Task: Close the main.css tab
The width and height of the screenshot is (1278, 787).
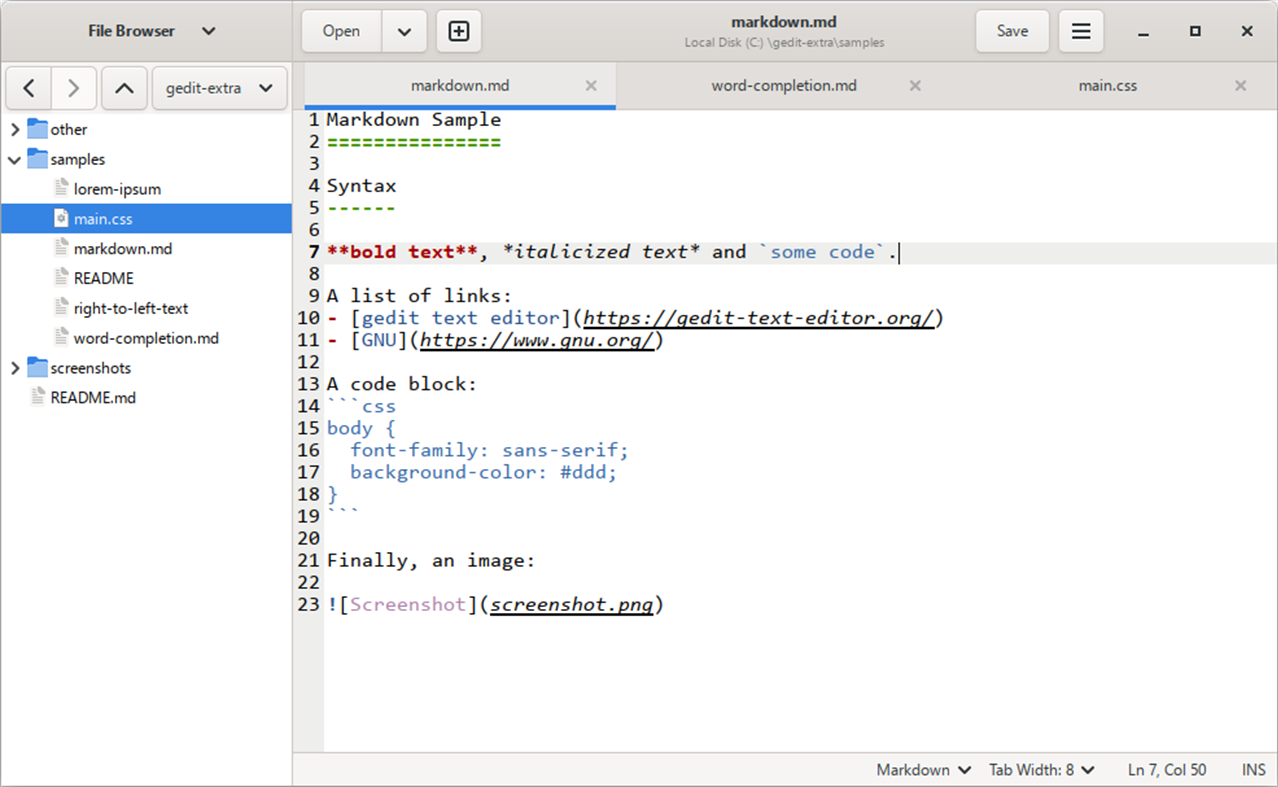Action: (x=1241, y=86)
